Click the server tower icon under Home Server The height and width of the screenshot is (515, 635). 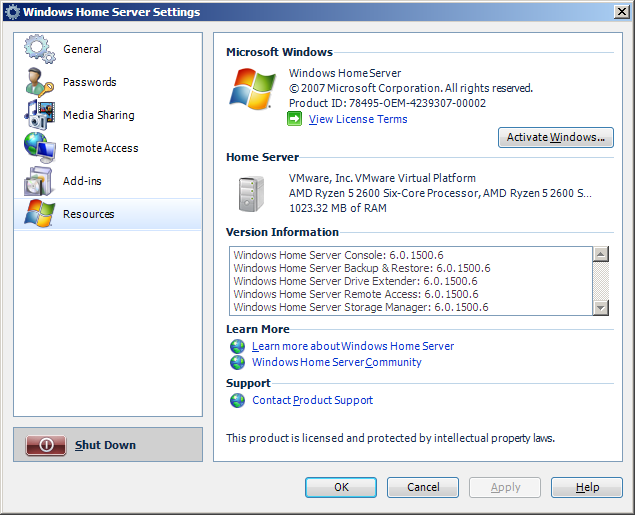click(x=251, y=194)
